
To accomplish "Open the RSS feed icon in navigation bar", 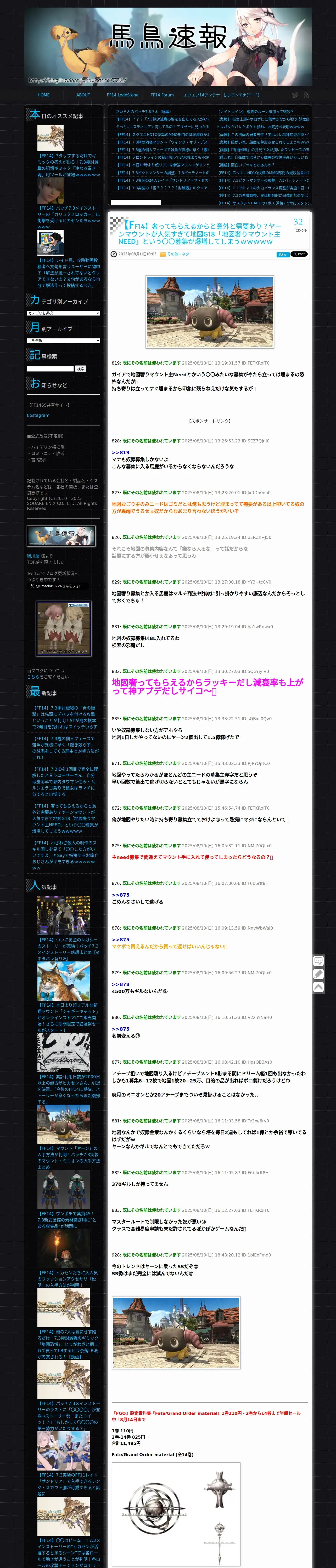I will (306, 95).
